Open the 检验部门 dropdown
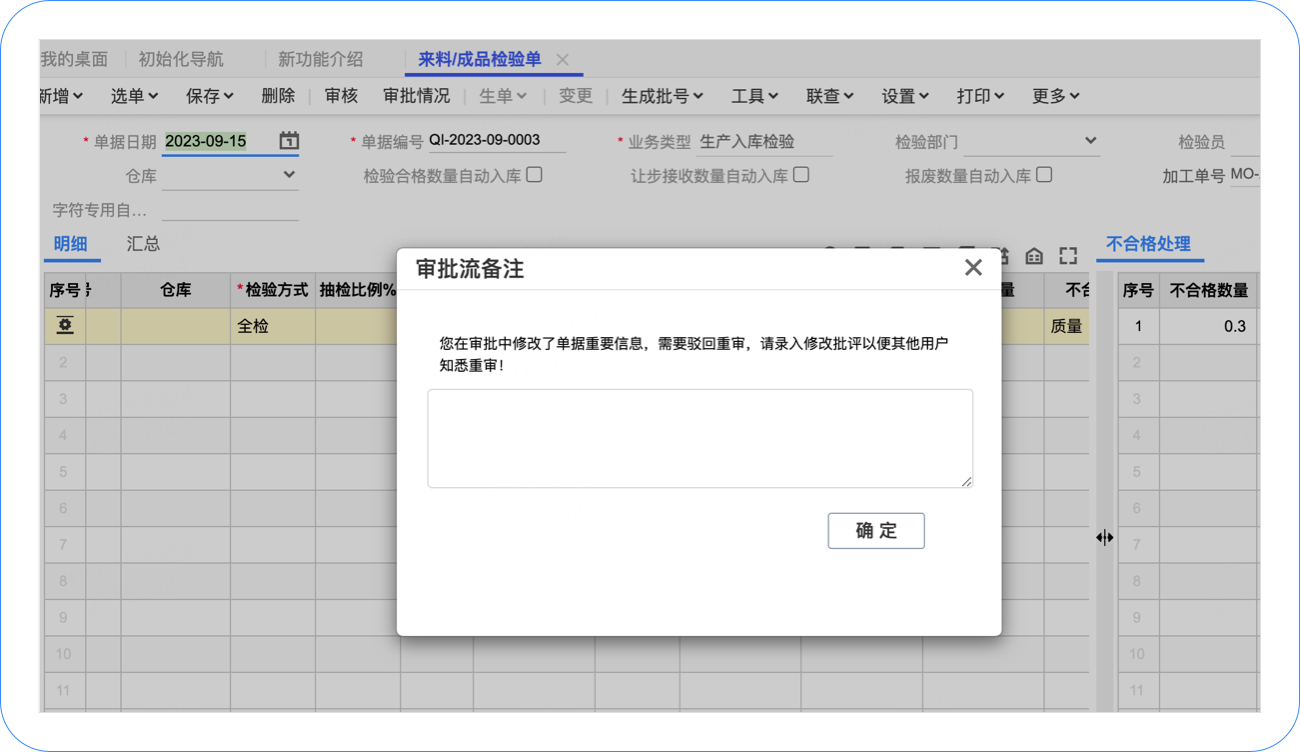Viewport: 1300px width, 752px height. pyautogui.click(x=1031, y=142)
